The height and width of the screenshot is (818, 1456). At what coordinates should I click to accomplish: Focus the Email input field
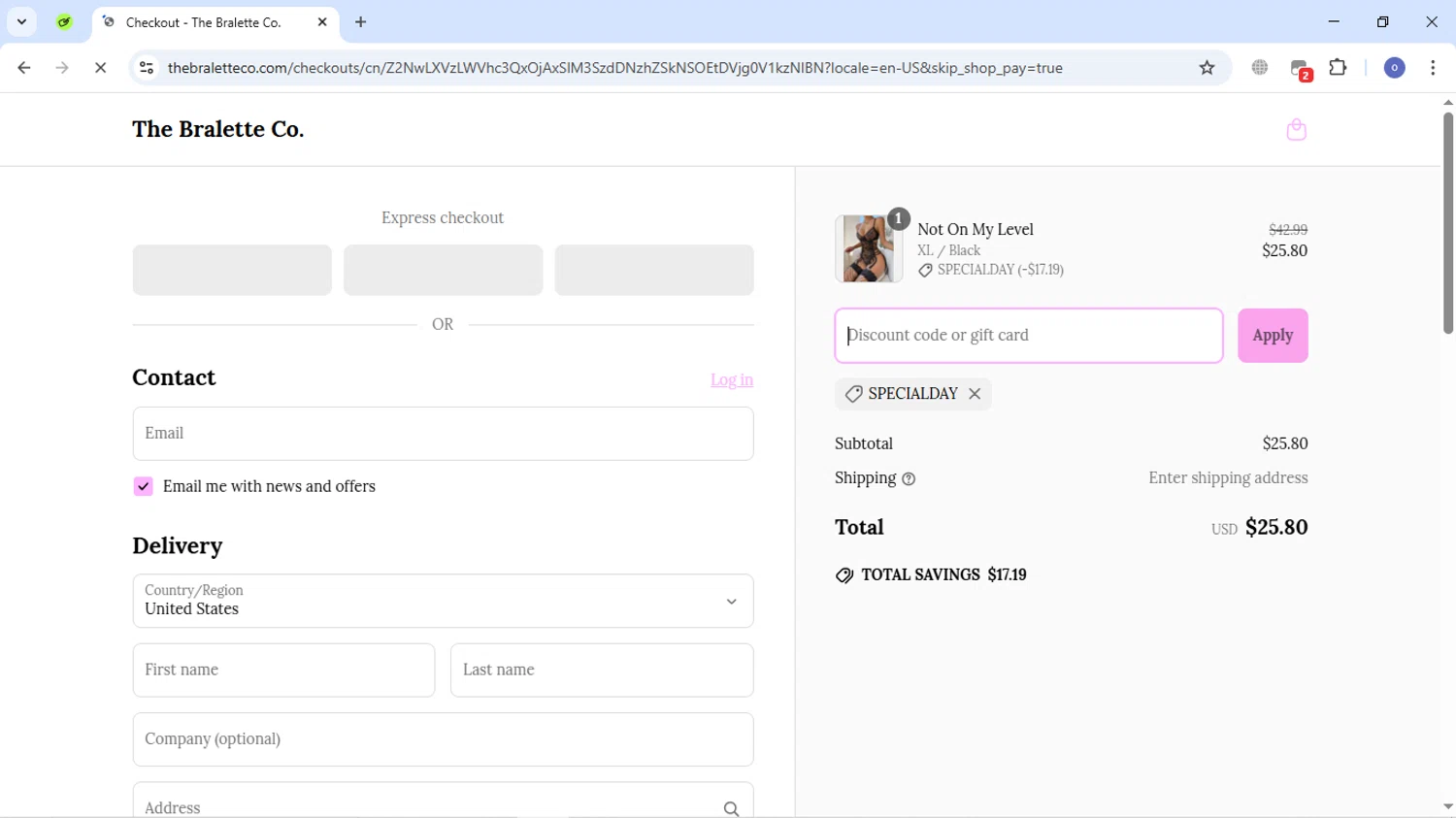click(x=443, y=434)
